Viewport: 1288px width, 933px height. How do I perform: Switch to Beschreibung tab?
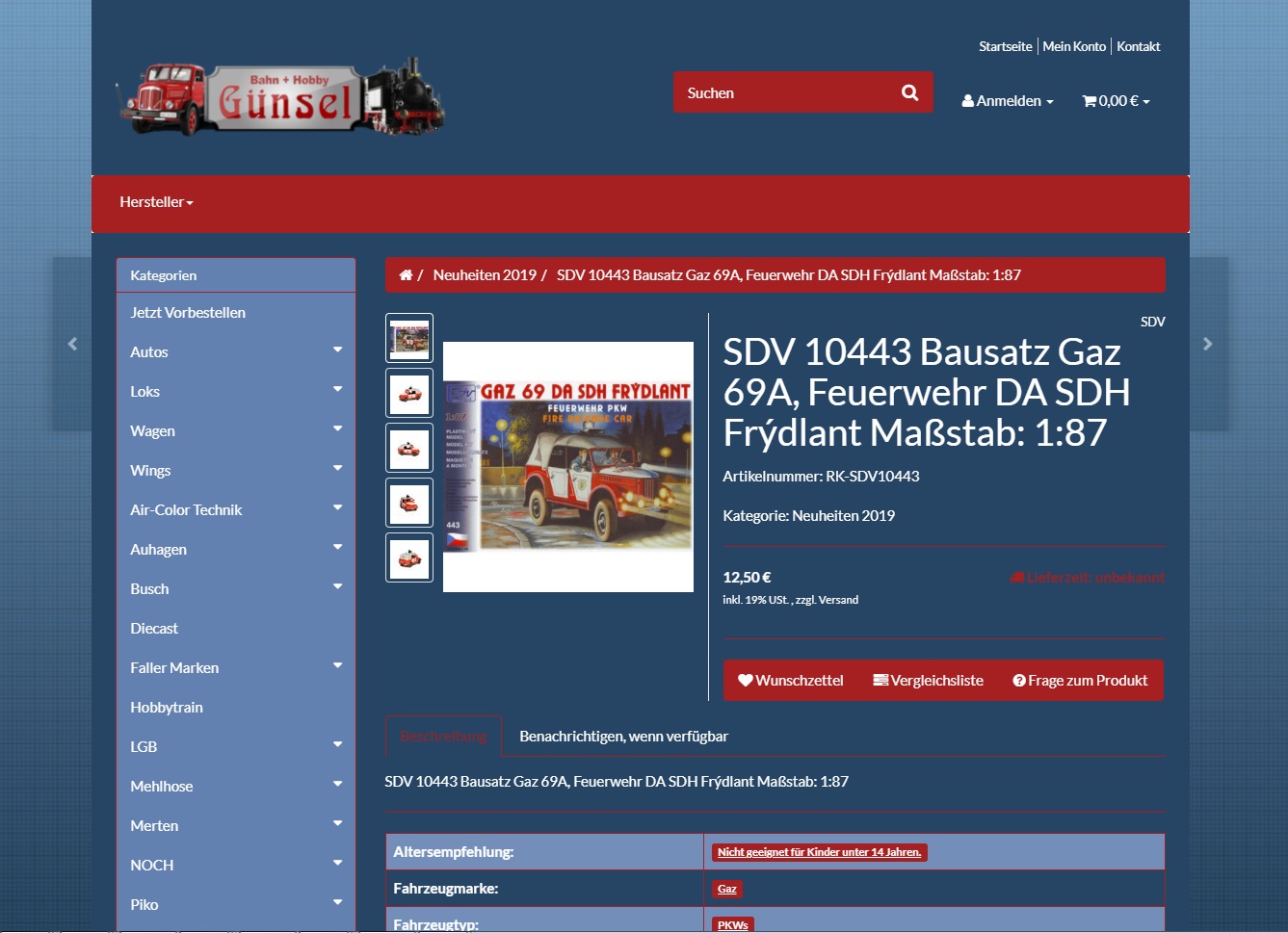coord(444,737)
